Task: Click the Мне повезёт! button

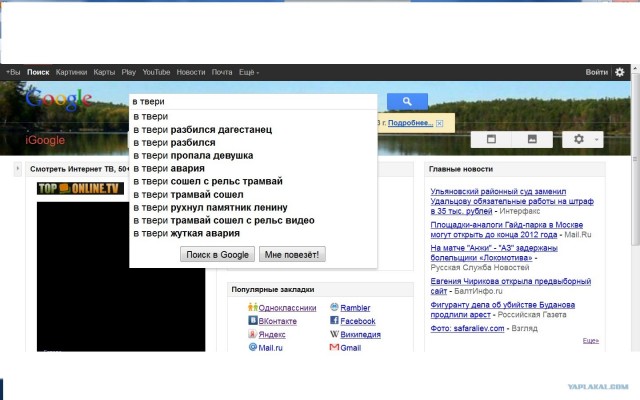Action: [292, 254]
